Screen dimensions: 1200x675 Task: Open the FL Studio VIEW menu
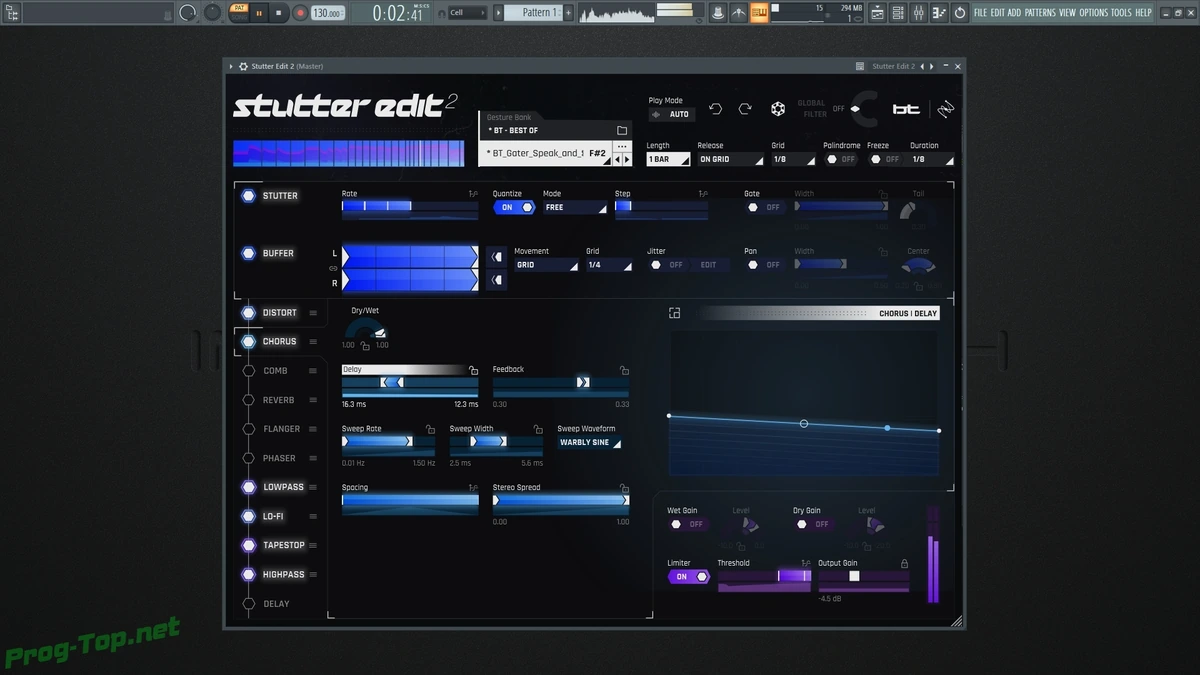[x=1067, y=13]
